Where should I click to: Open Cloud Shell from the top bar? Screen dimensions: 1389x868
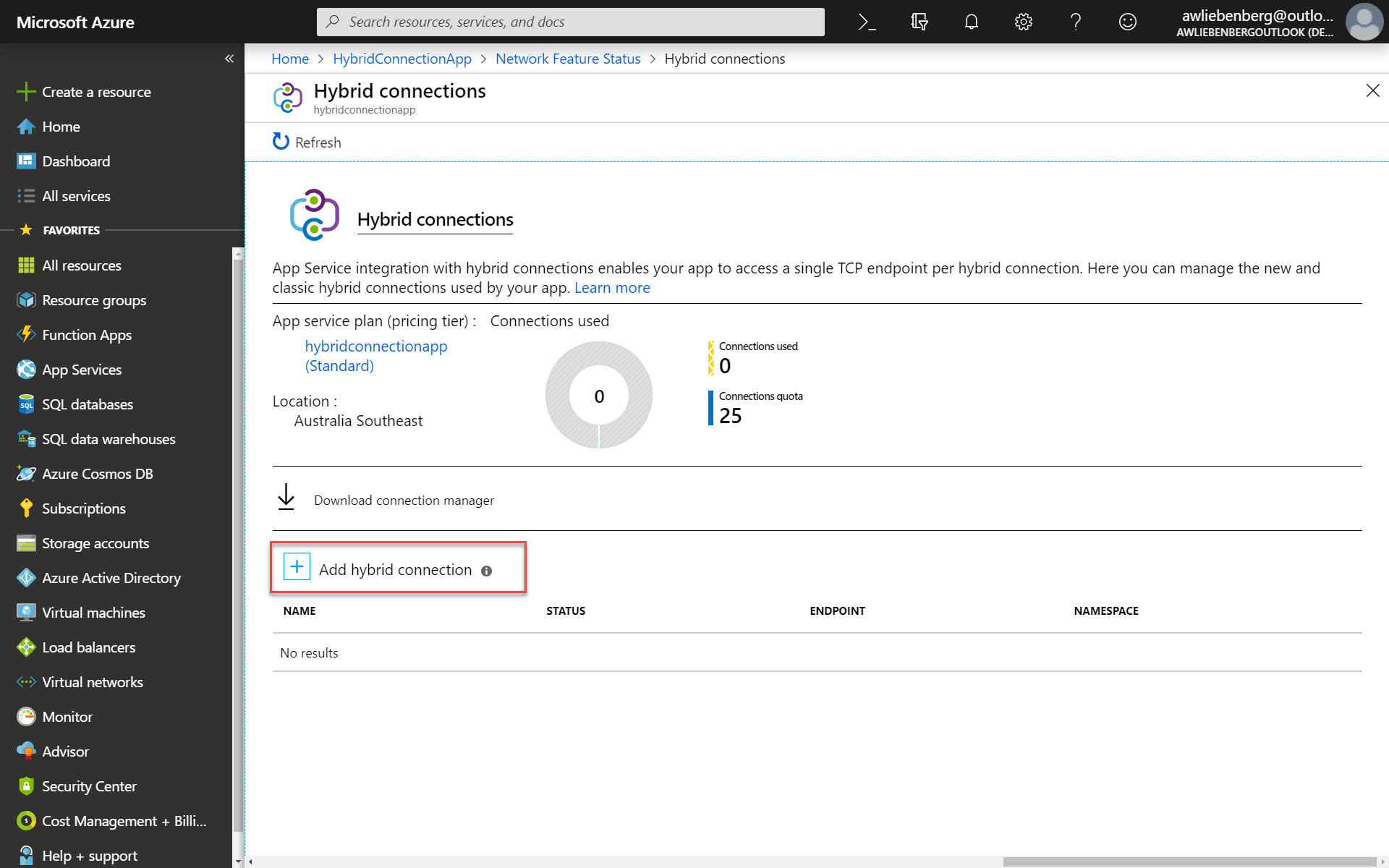pyautogui.click(x=867, y=22)
